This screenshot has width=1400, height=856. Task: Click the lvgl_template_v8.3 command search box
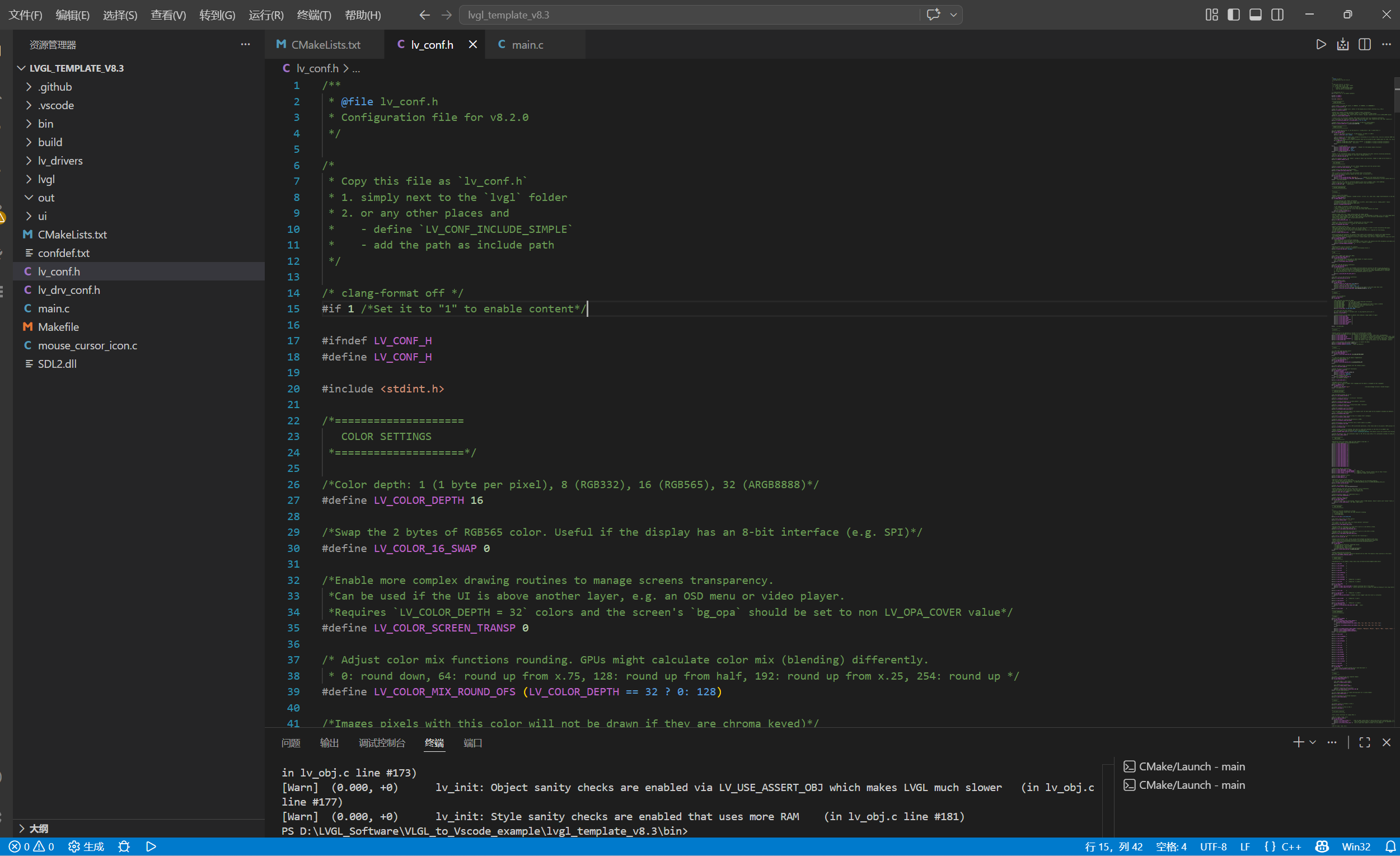689,15
